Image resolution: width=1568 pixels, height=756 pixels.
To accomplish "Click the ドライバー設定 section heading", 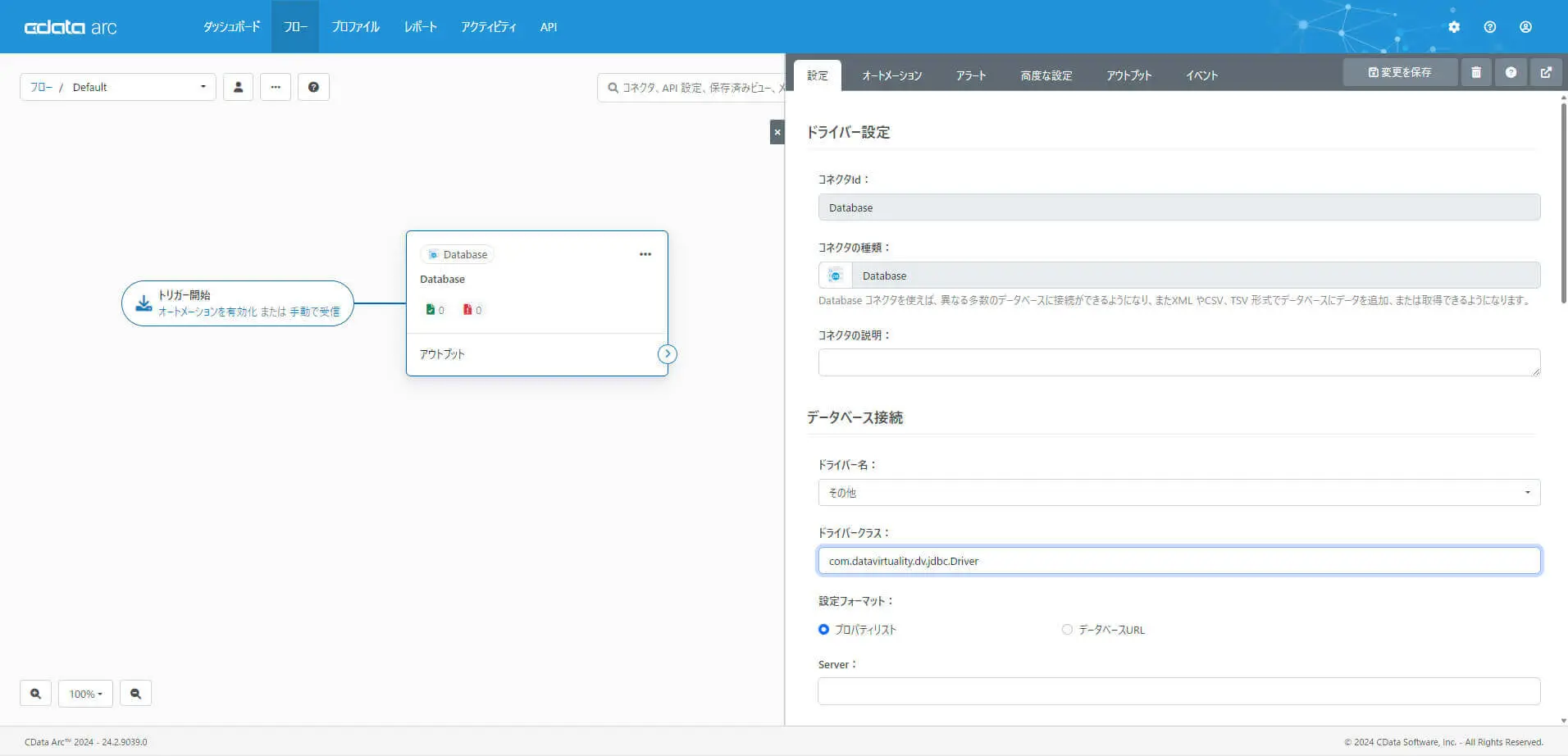I will 848,132.
